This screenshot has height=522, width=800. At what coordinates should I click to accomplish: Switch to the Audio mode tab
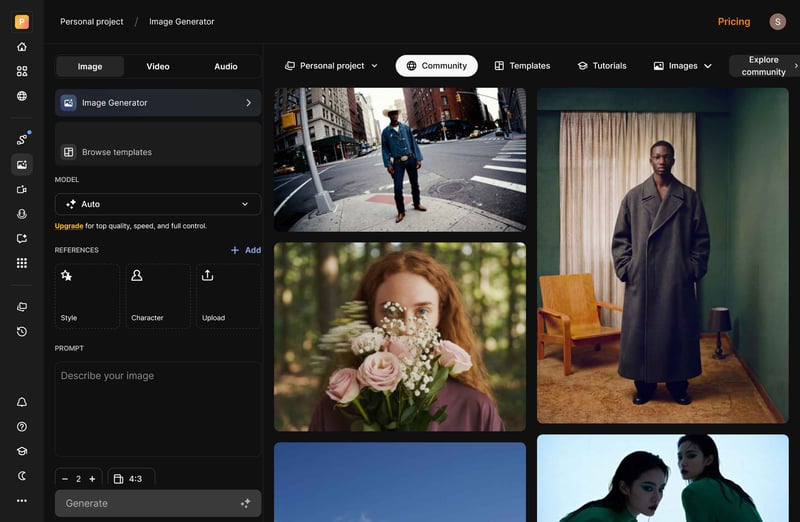[x=226, y=67]
